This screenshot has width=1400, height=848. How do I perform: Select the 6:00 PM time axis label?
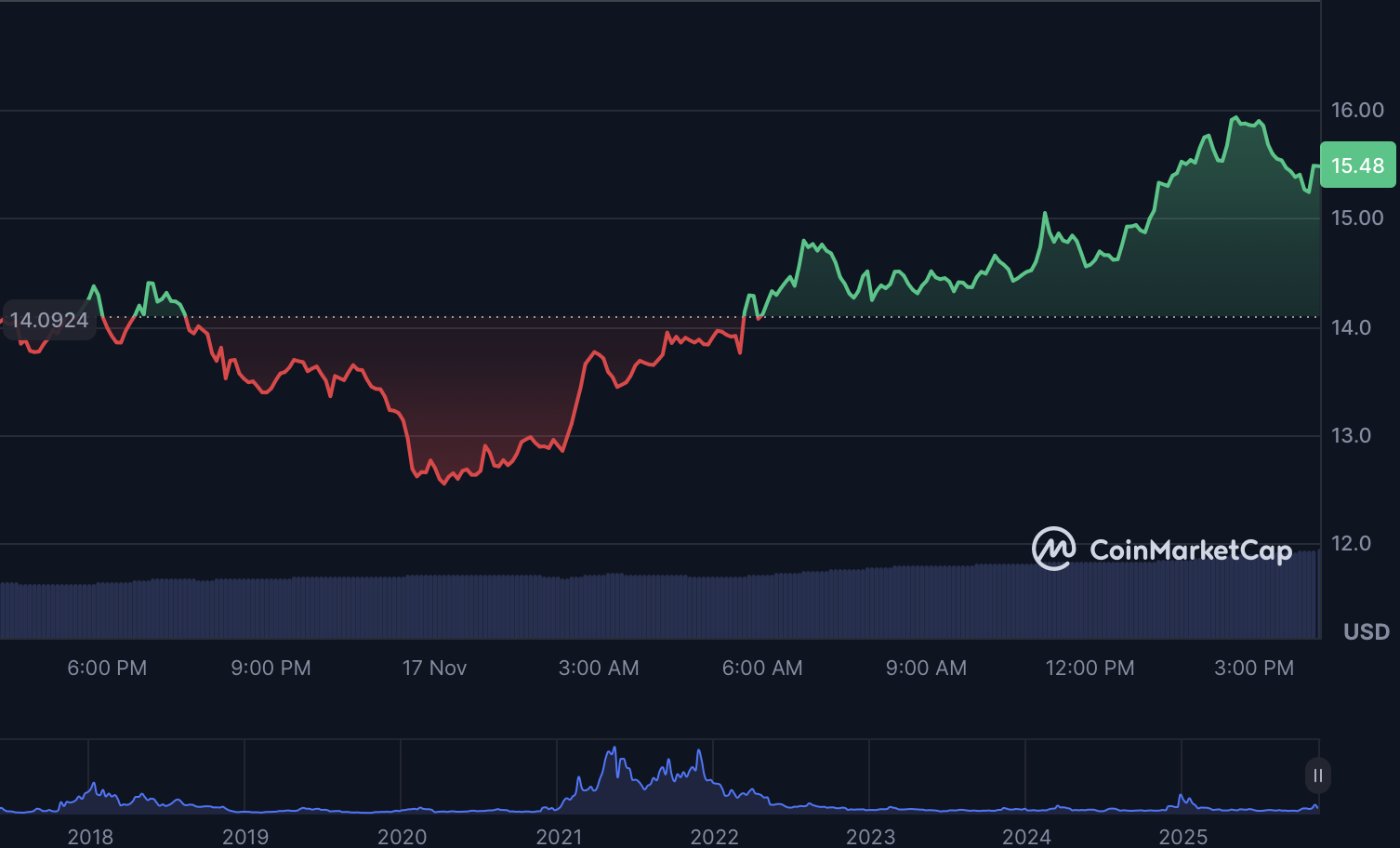[107, 668]
